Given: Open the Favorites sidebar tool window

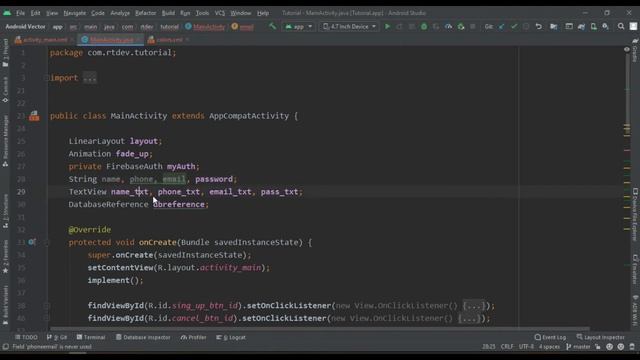Looking at the screenshot, I should (x=5, y=256).
